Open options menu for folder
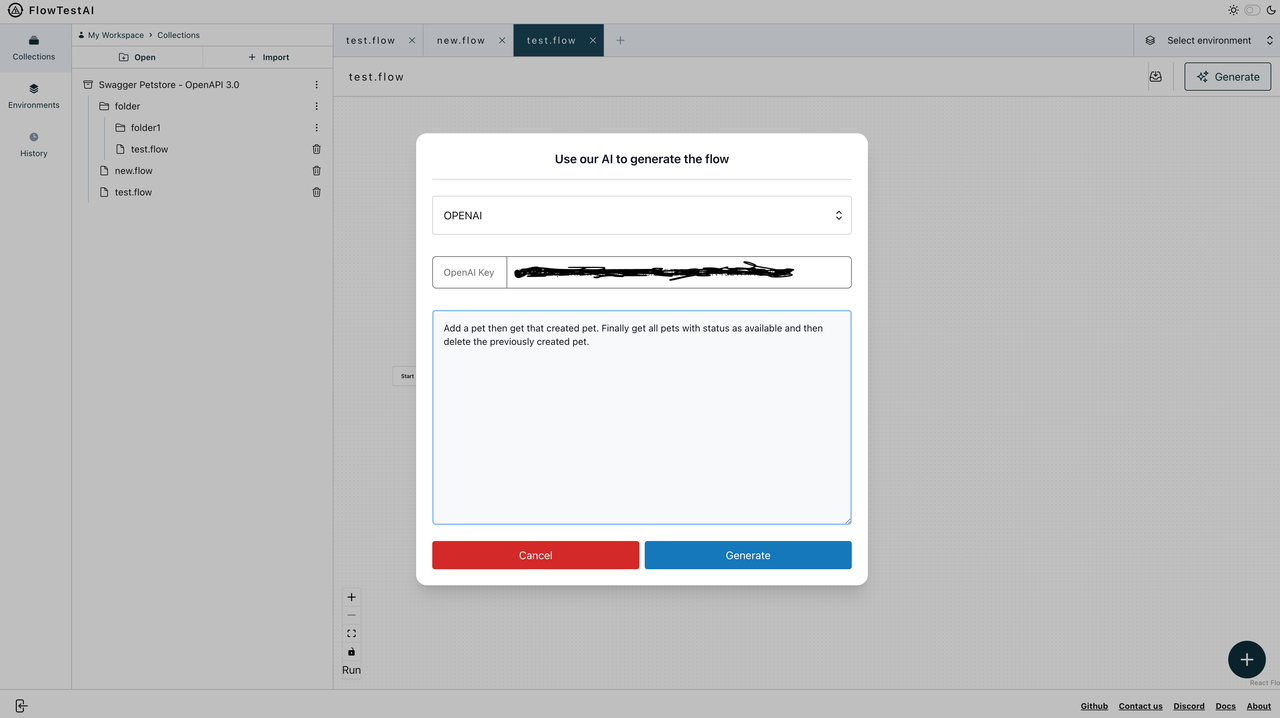 click(317, 106)
